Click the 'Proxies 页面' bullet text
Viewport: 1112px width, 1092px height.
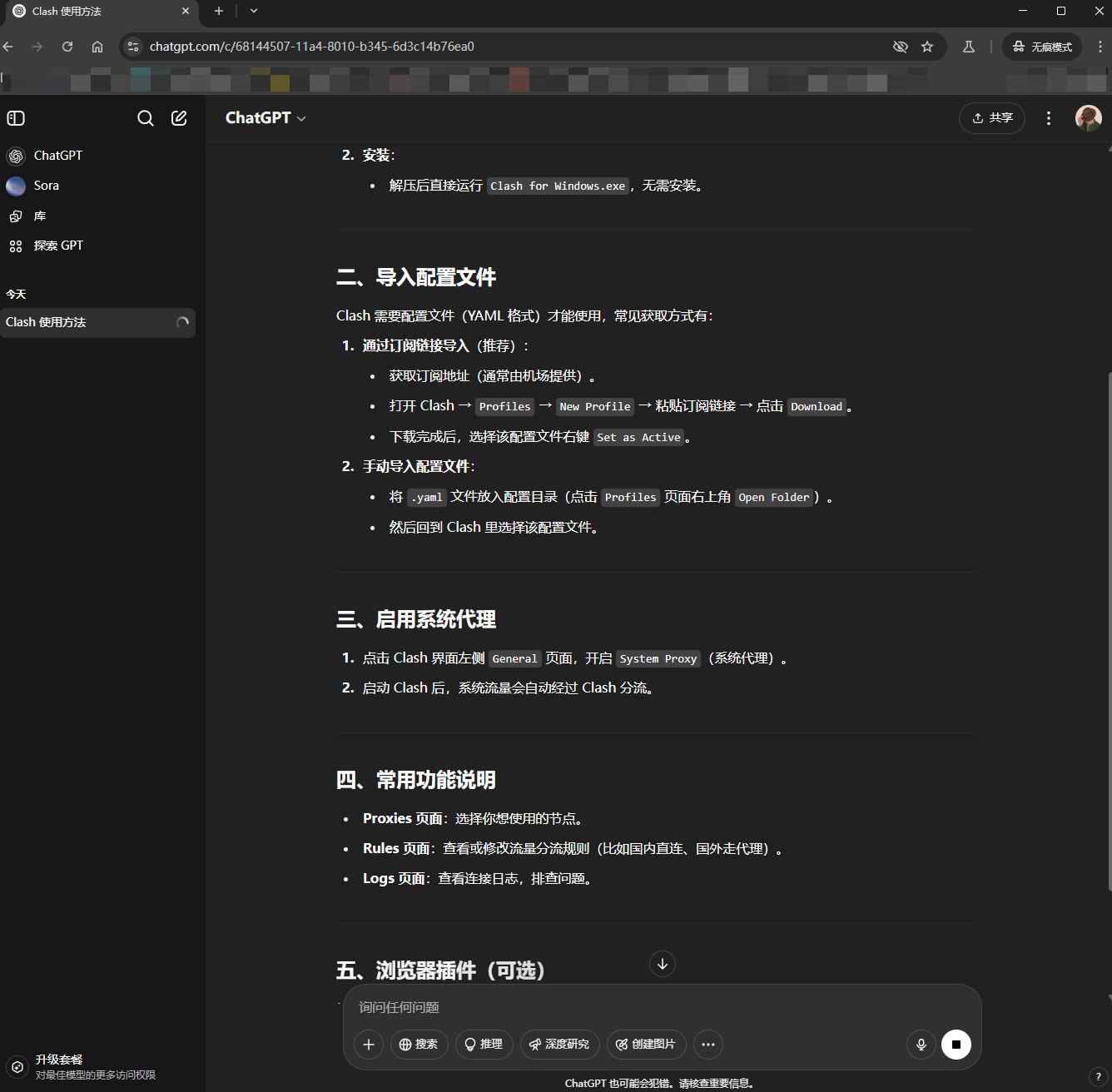[x=403, y=819]
